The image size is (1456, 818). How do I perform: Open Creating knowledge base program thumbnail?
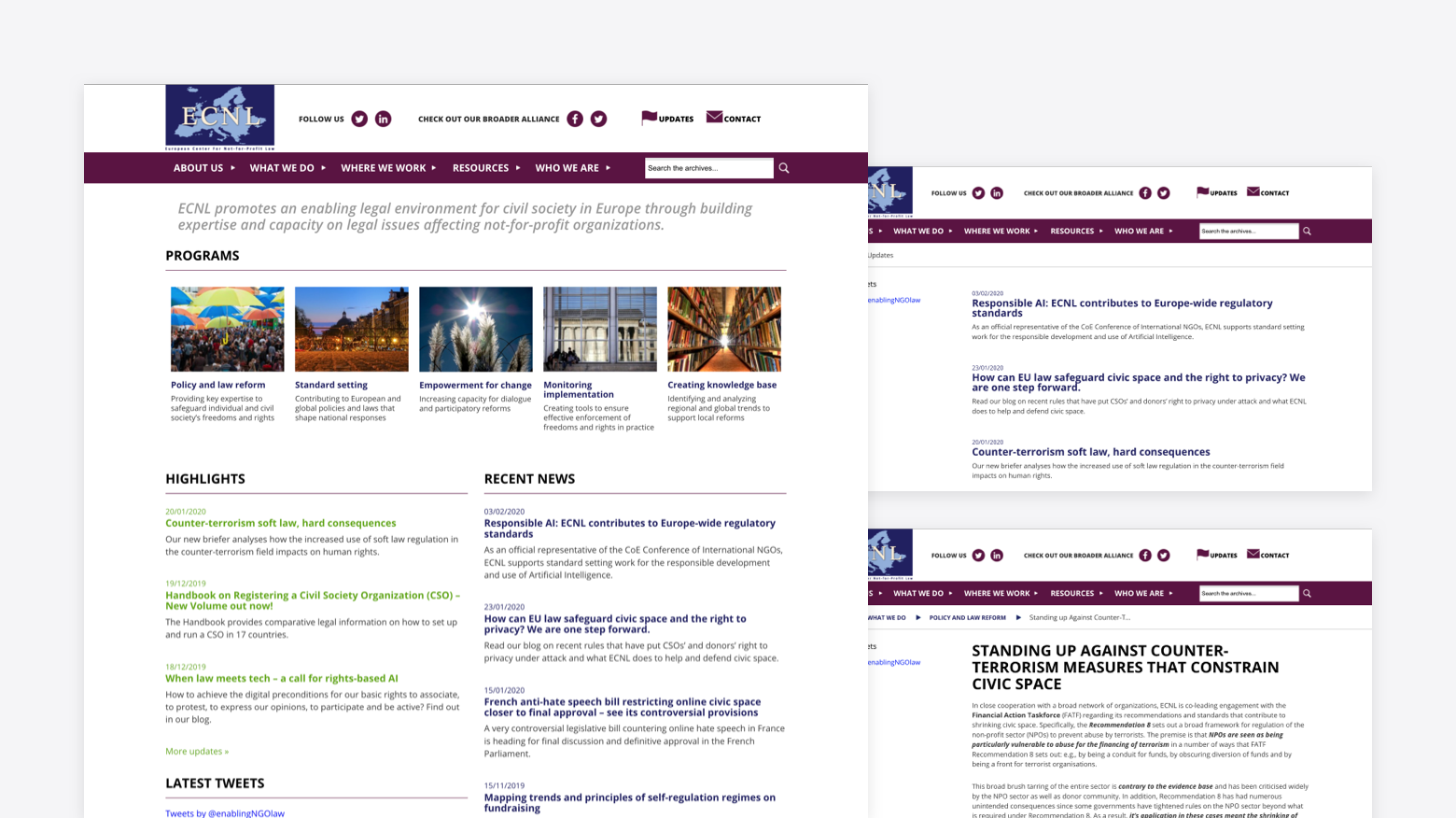(723, 329)
